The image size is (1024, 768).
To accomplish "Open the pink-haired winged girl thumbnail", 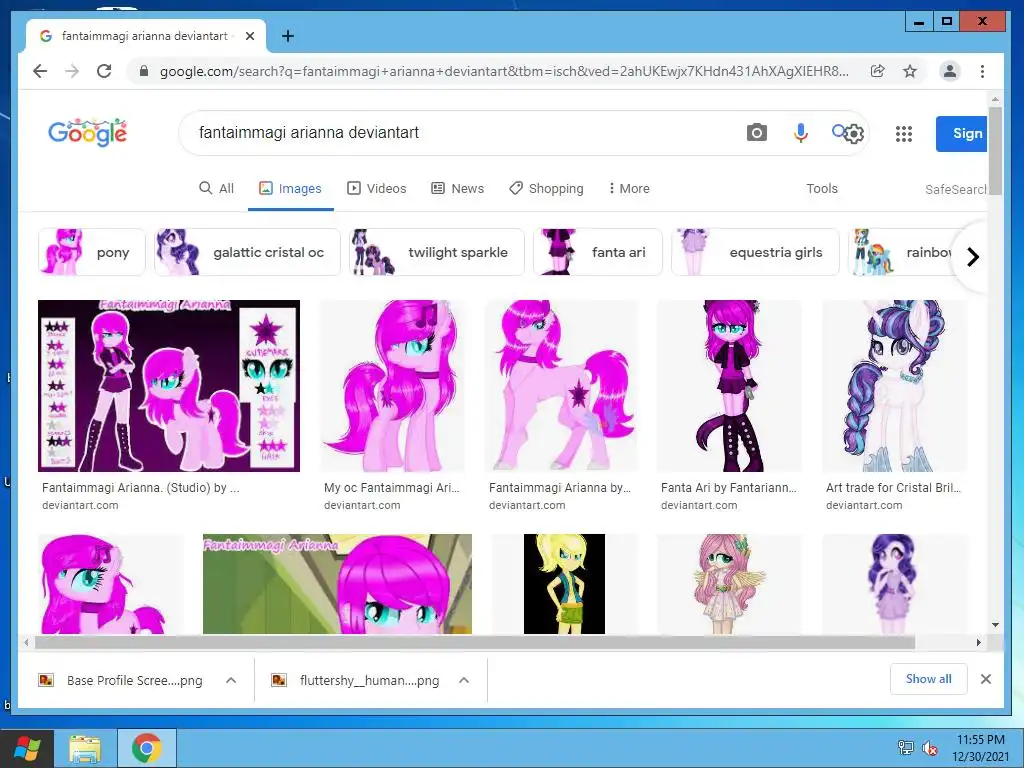I will coord(729,584).
